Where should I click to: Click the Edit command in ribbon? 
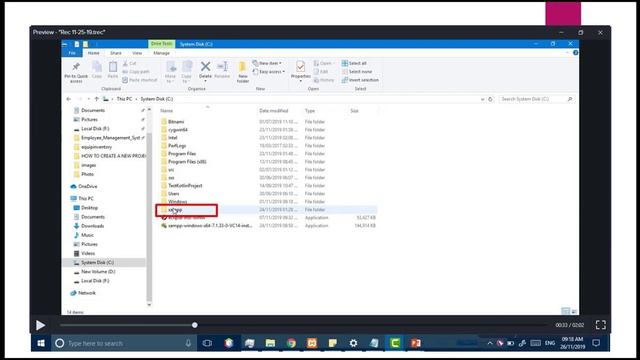321,72
